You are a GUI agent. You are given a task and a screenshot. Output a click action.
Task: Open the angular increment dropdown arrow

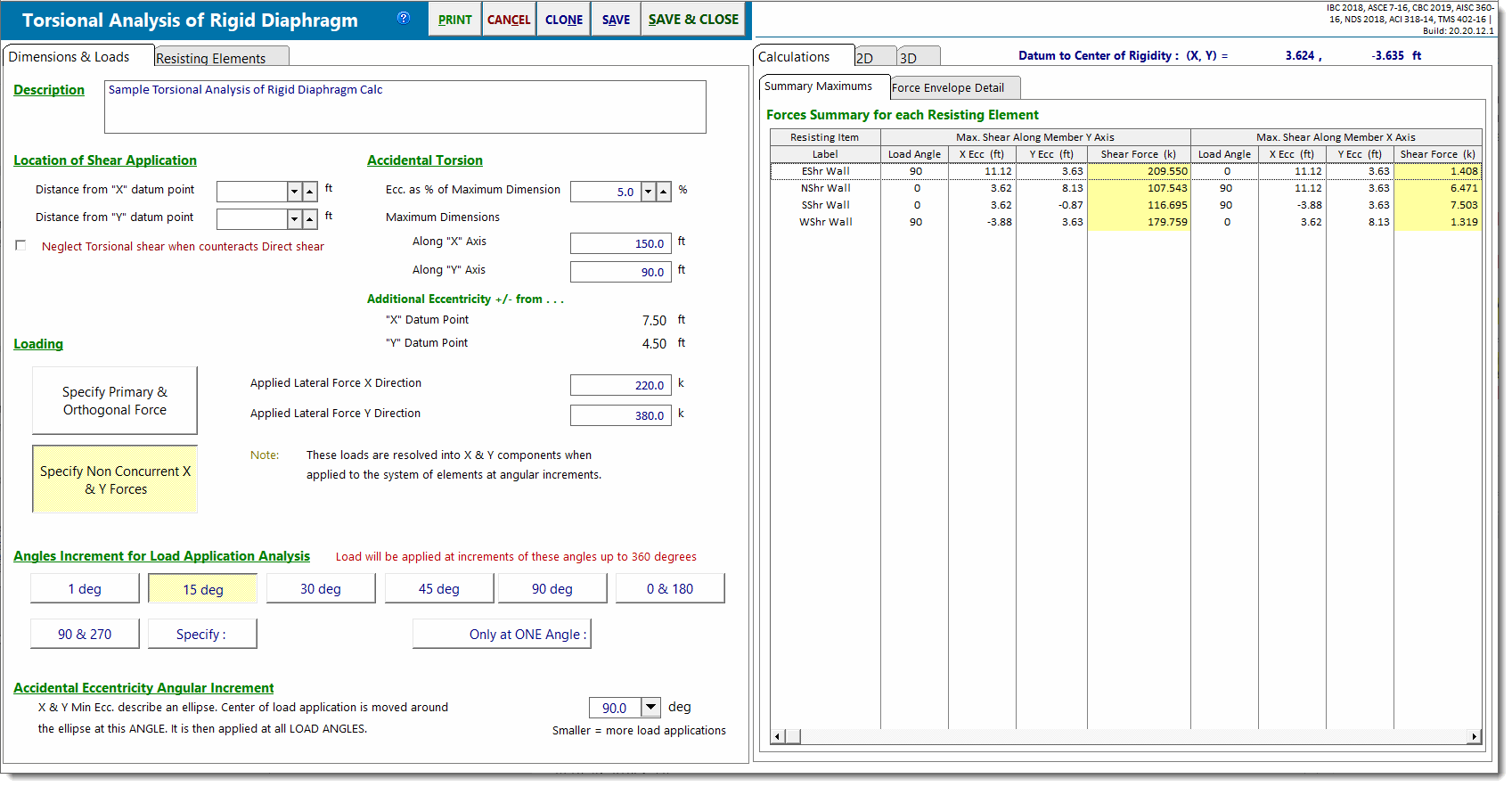[x=651, y=708]
